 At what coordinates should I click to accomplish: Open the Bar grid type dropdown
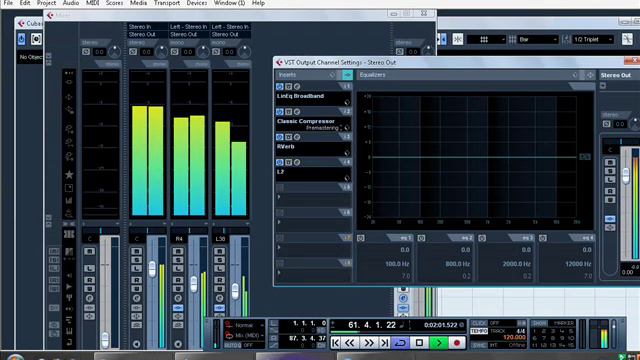pyautogui.click(x=538, y=40)
